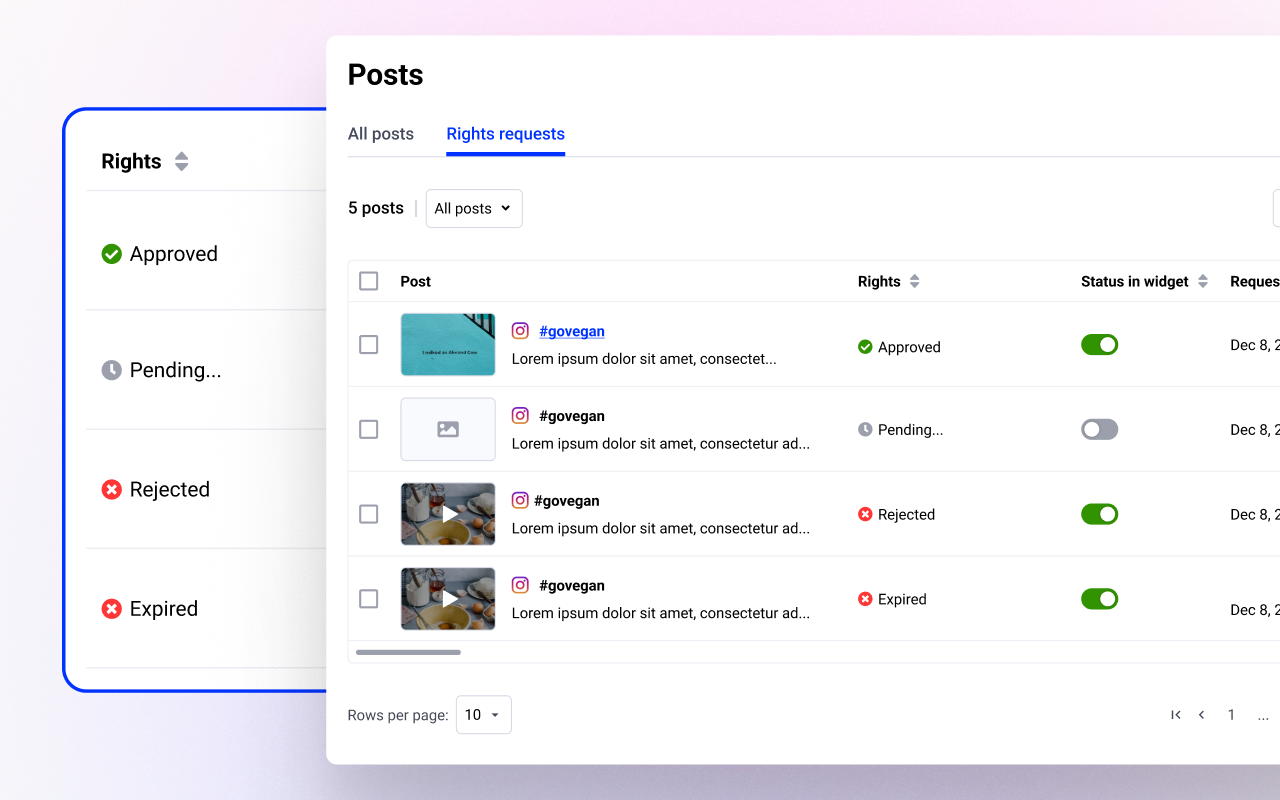Click the Rights sort control in the left panel
This screenshot has height=800, width=1280.
tap(181, 160)
